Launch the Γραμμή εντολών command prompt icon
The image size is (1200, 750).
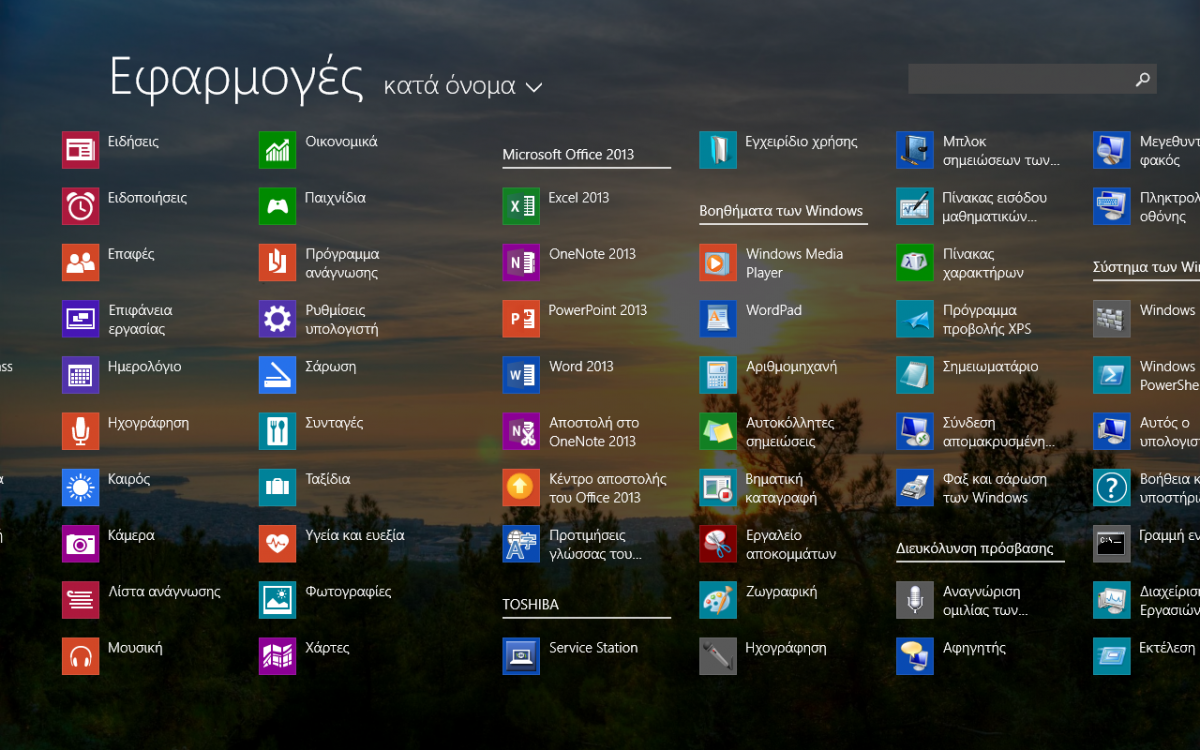pos(1112,544)
